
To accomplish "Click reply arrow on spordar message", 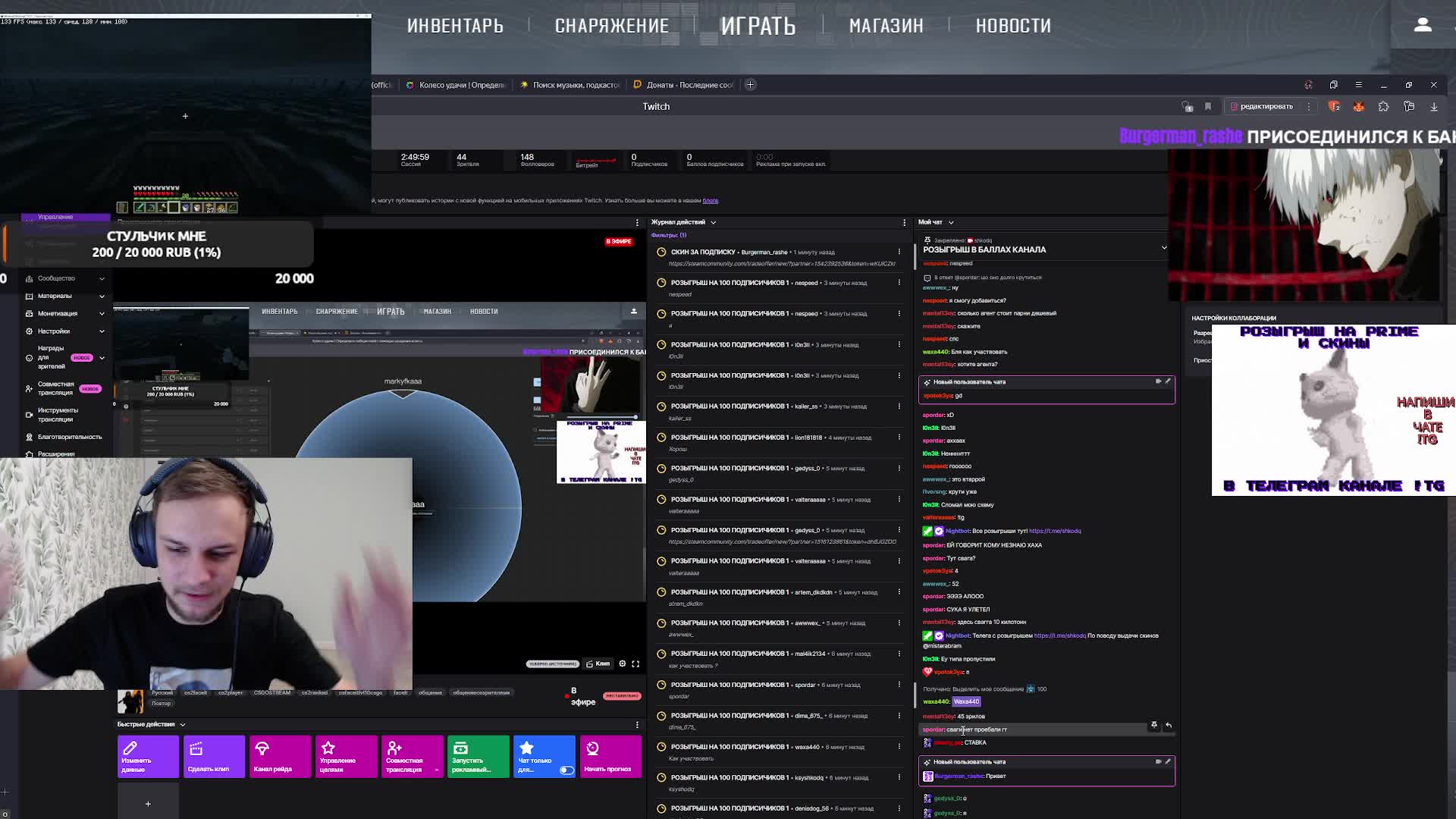I will coord(1169,726).
